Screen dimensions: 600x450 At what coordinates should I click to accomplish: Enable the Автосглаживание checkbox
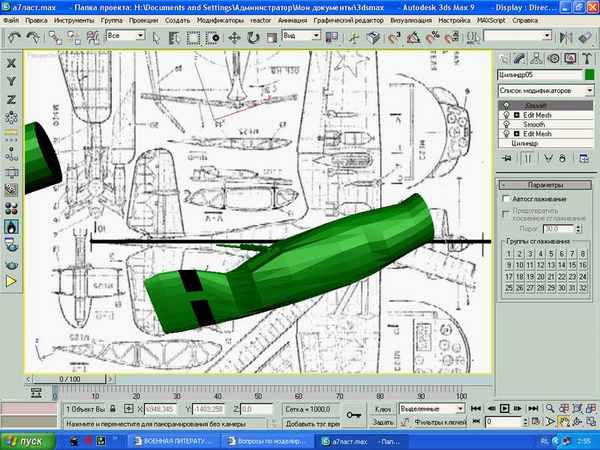pos(506,199)
